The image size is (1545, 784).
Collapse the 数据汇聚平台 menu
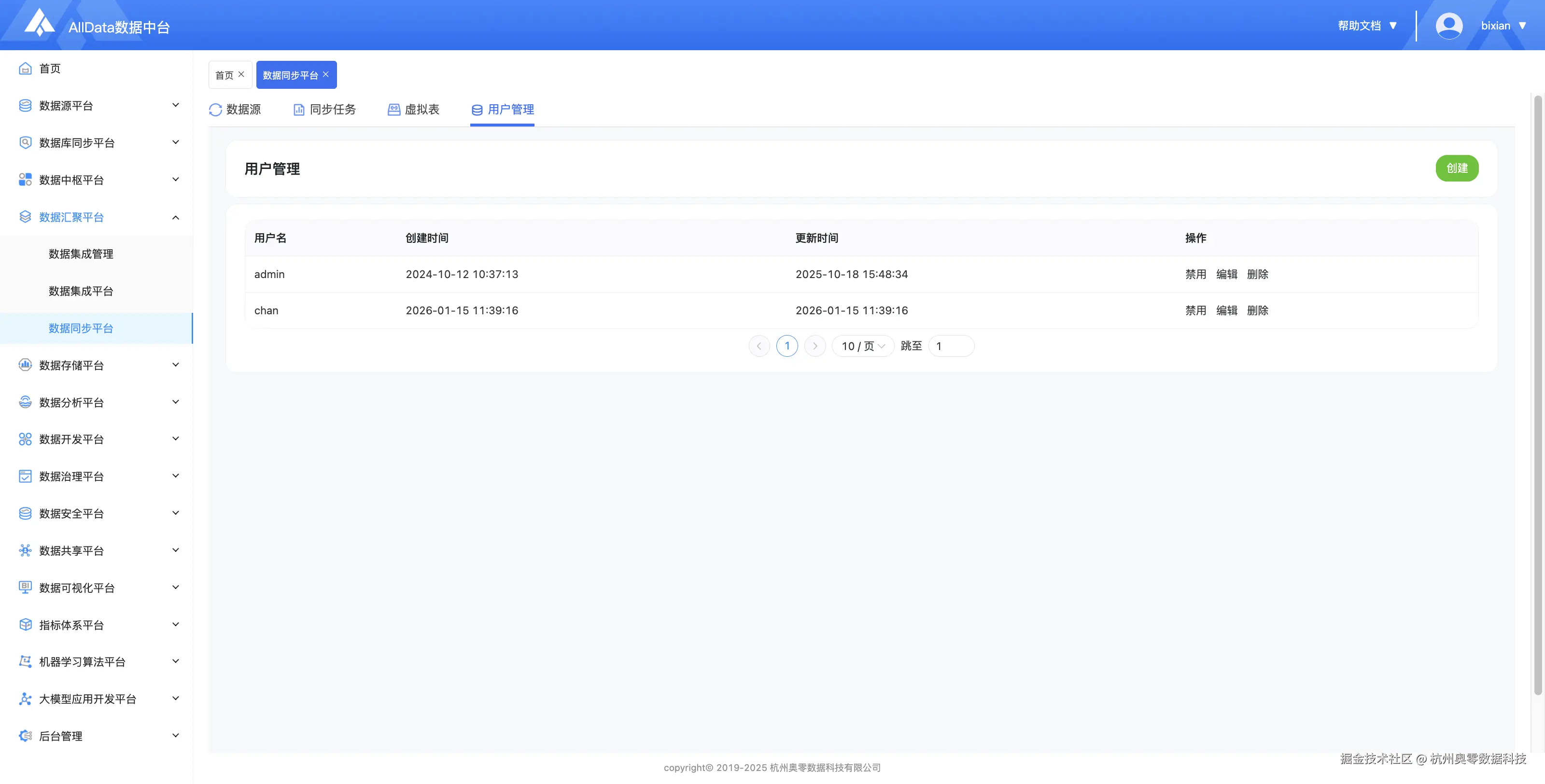pyautogui.click(x=175, y=217)
